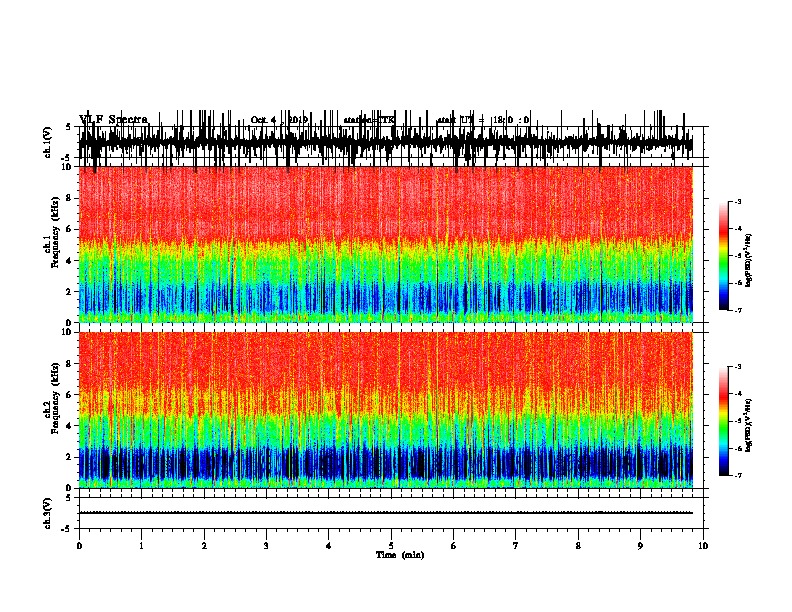Select the "start UT = 18:0:0" header text
Image resolution: width=792 pixels, height=612 pixels.
pyautogui.click(x=483, y=120)
